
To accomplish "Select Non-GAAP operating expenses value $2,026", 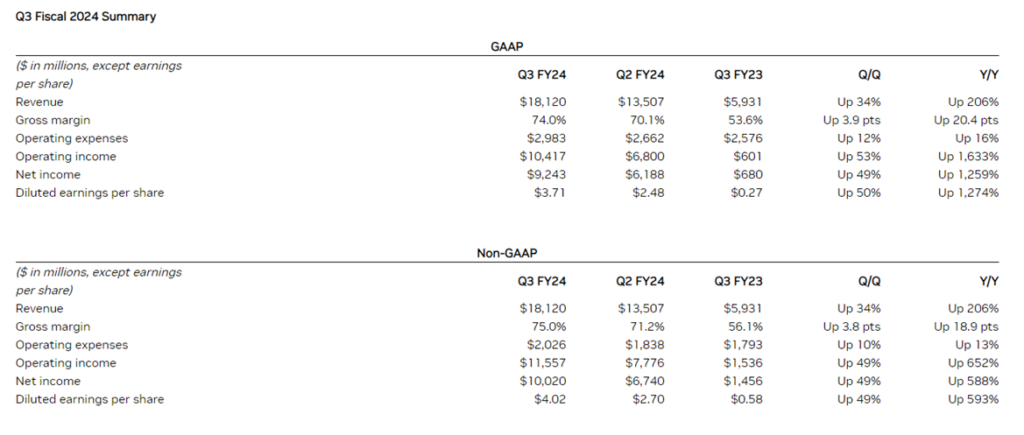I will (x=548, y=345).
